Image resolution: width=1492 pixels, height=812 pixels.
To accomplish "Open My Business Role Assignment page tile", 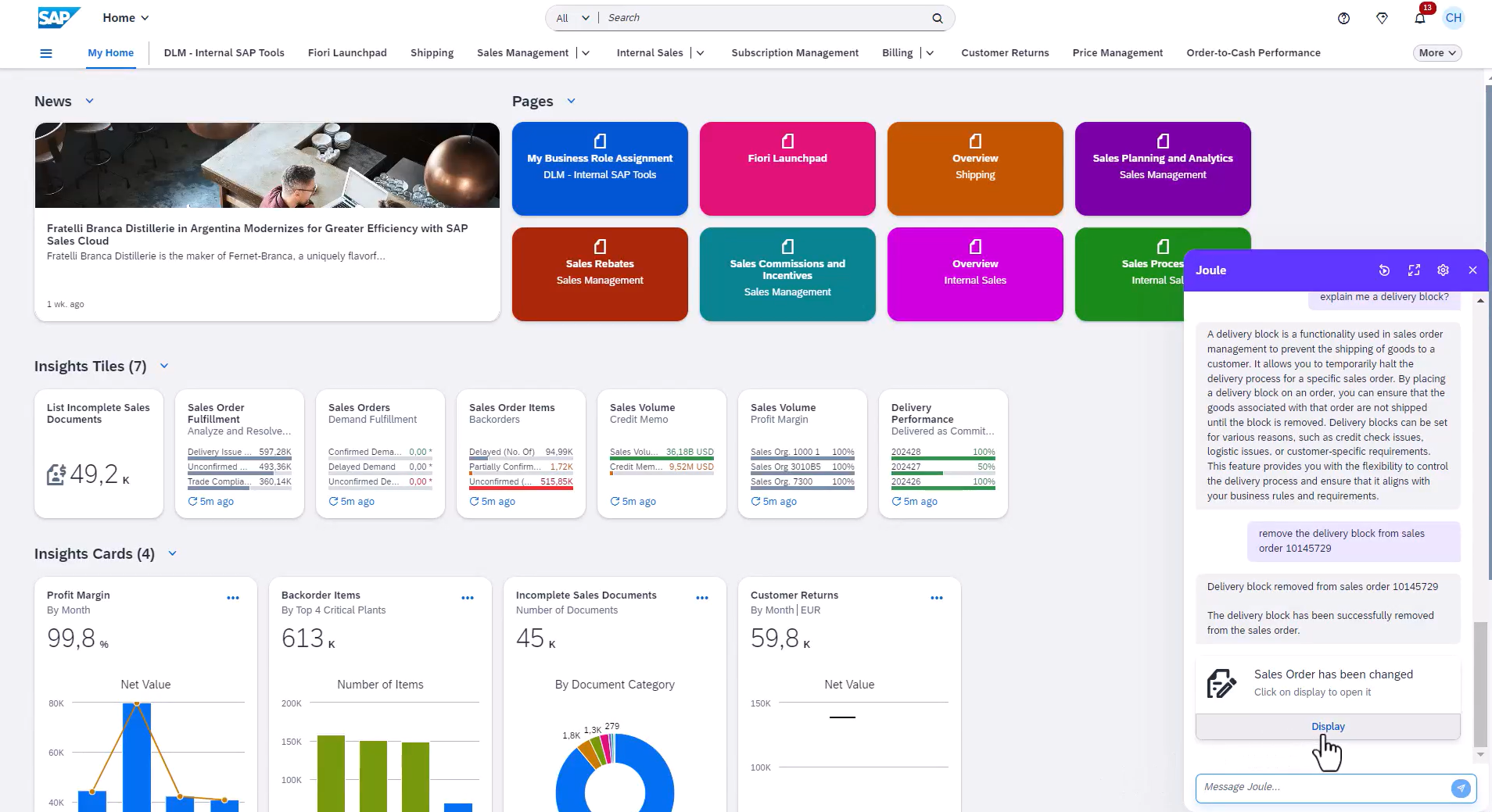I will [600, 169].
